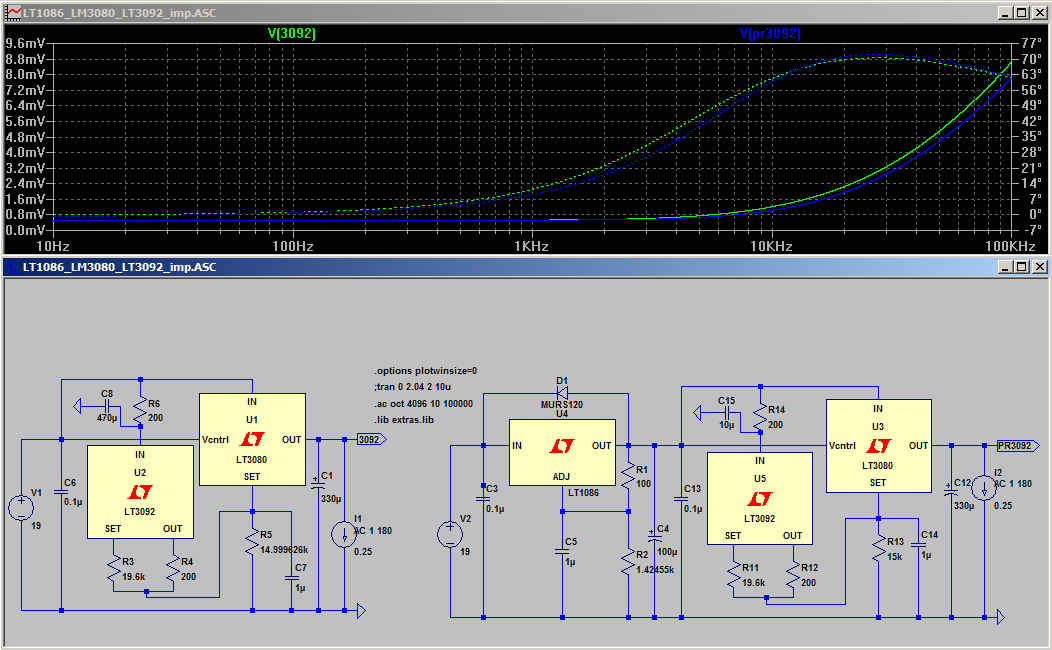Screen dimensions: 1052x650
Task: Click the 10Hz frequency axis label
Action: click(x=53, y=246)
